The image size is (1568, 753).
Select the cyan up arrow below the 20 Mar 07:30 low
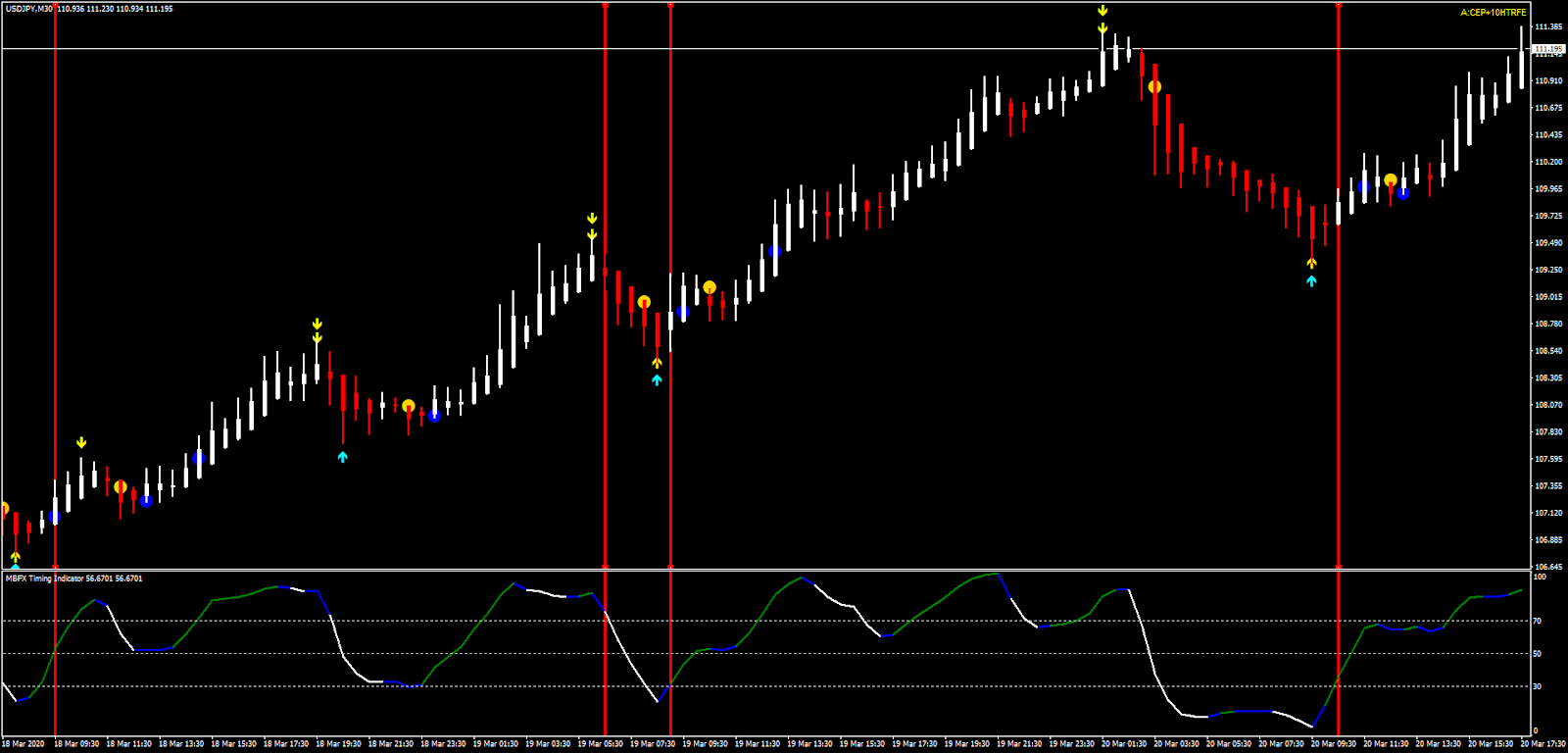point(1311,281)
